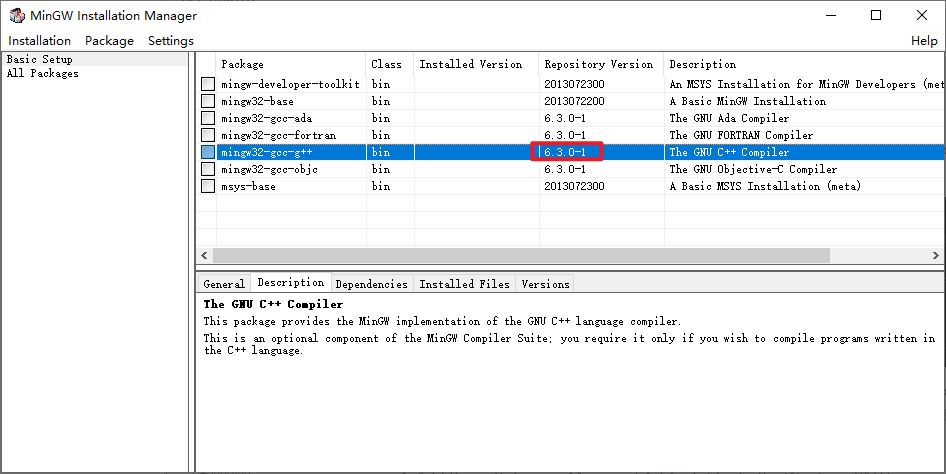The width and height of the screenshot is (946, 474).
Task: Click 'The GNU FORTRAN Compiler' description cell
Action: 741,134
